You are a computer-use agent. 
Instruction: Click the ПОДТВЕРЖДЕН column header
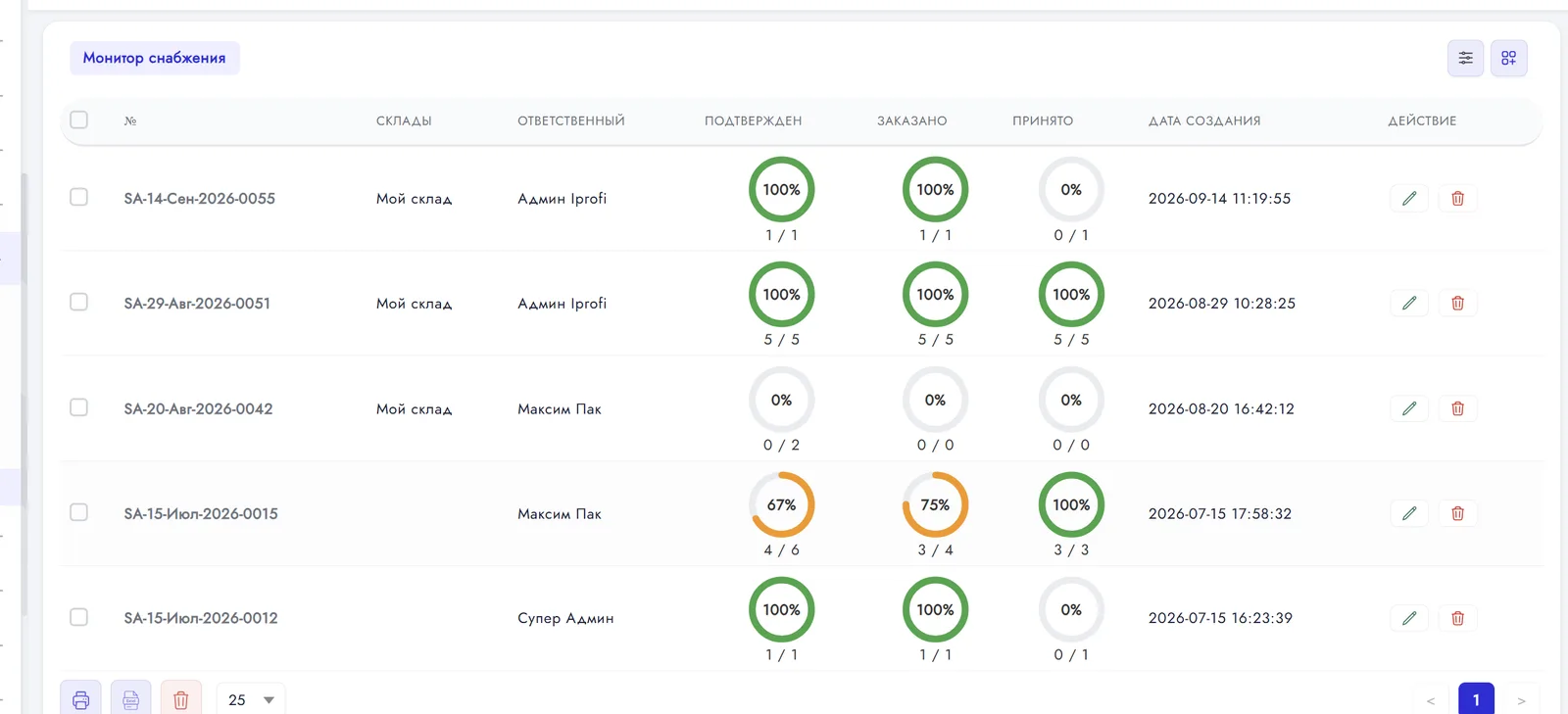753,120
